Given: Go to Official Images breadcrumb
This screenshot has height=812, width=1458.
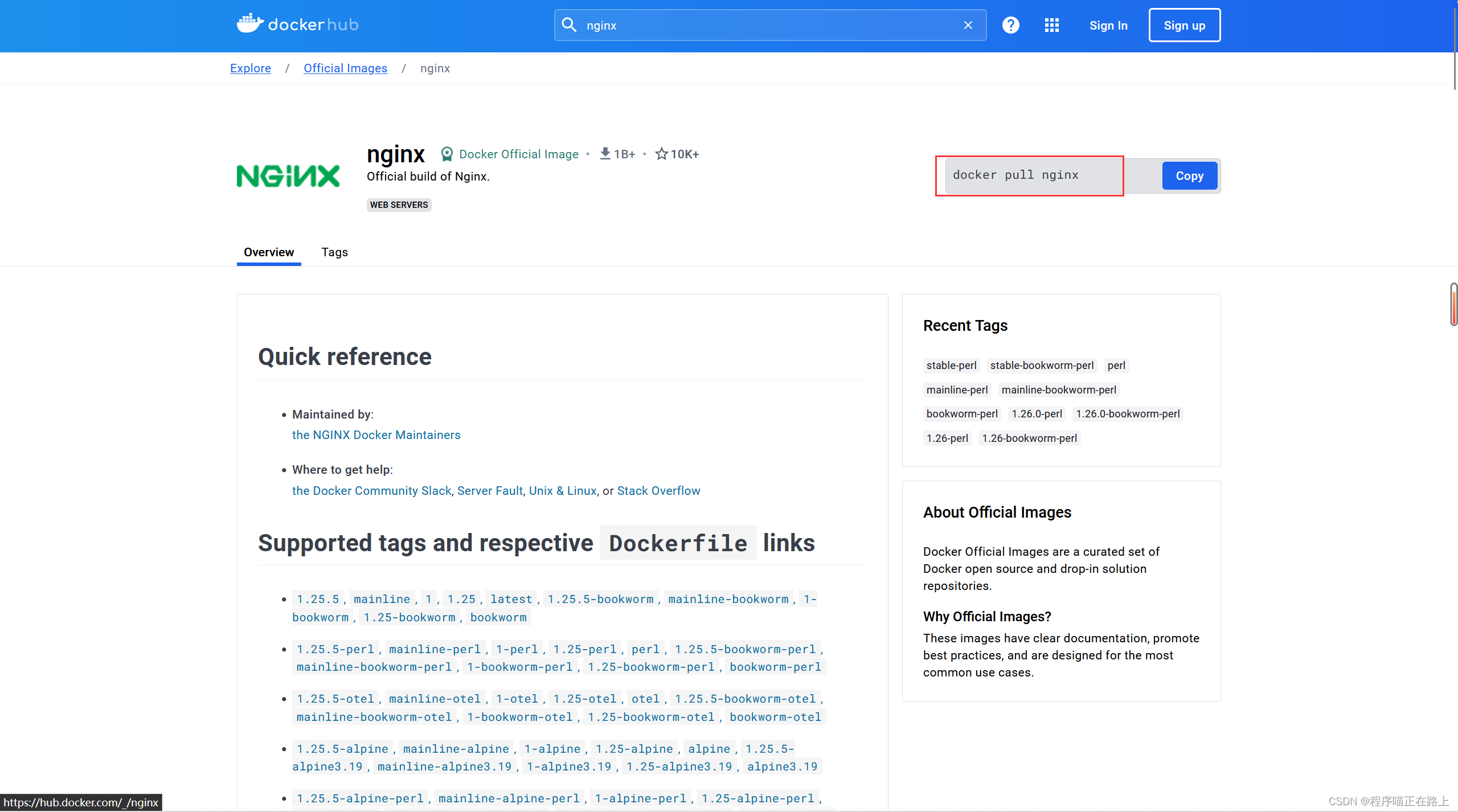Looking at the screenshot, I should pyautogui.click(x=345, y=68).
